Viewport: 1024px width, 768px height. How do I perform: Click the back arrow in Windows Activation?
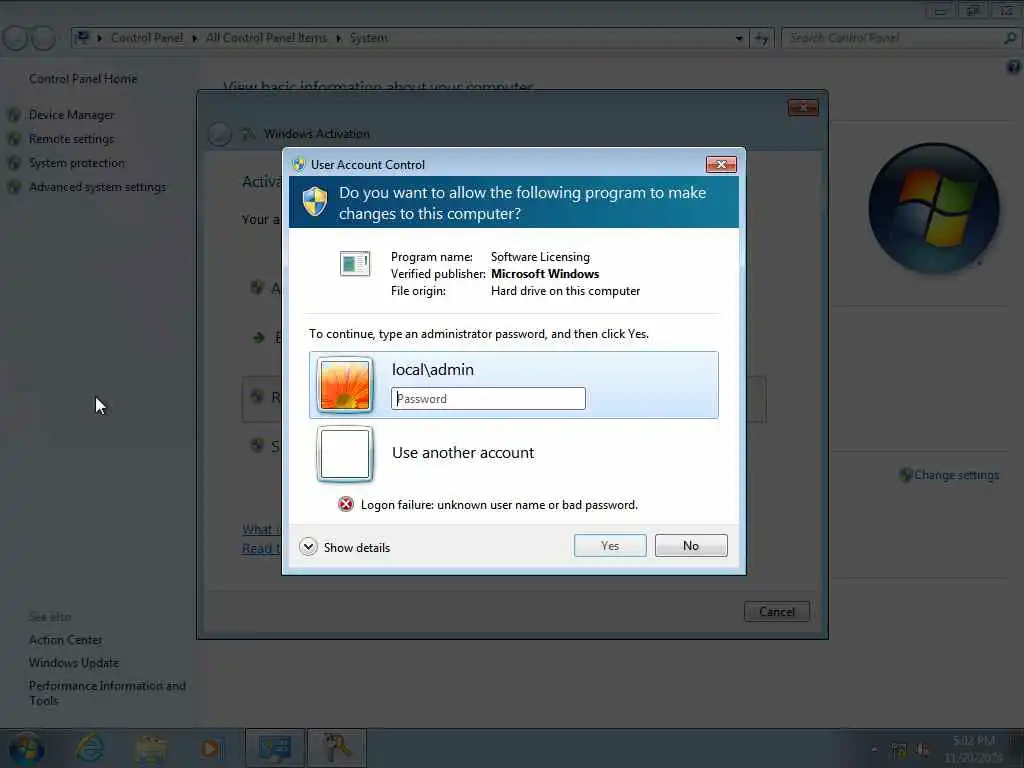(x=219, y=134)
